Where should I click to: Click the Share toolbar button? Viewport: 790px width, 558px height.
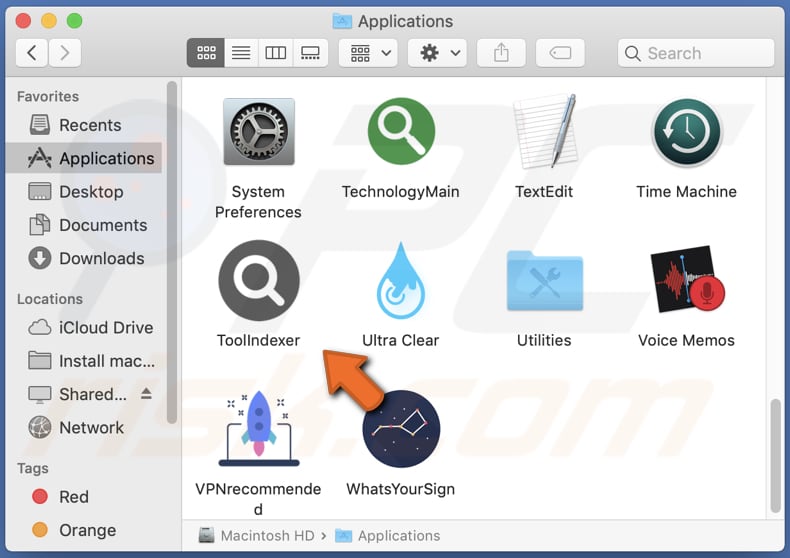pyautogui.click(x=501, y=53)
